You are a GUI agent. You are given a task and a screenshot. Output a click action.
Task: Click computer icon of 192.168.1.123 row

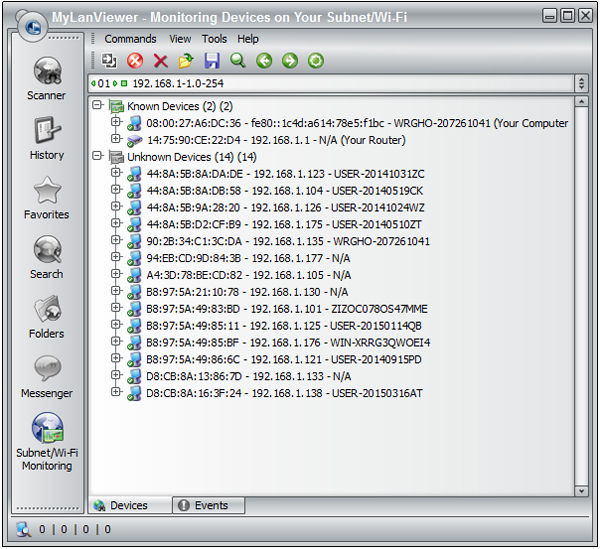point(134,174)
